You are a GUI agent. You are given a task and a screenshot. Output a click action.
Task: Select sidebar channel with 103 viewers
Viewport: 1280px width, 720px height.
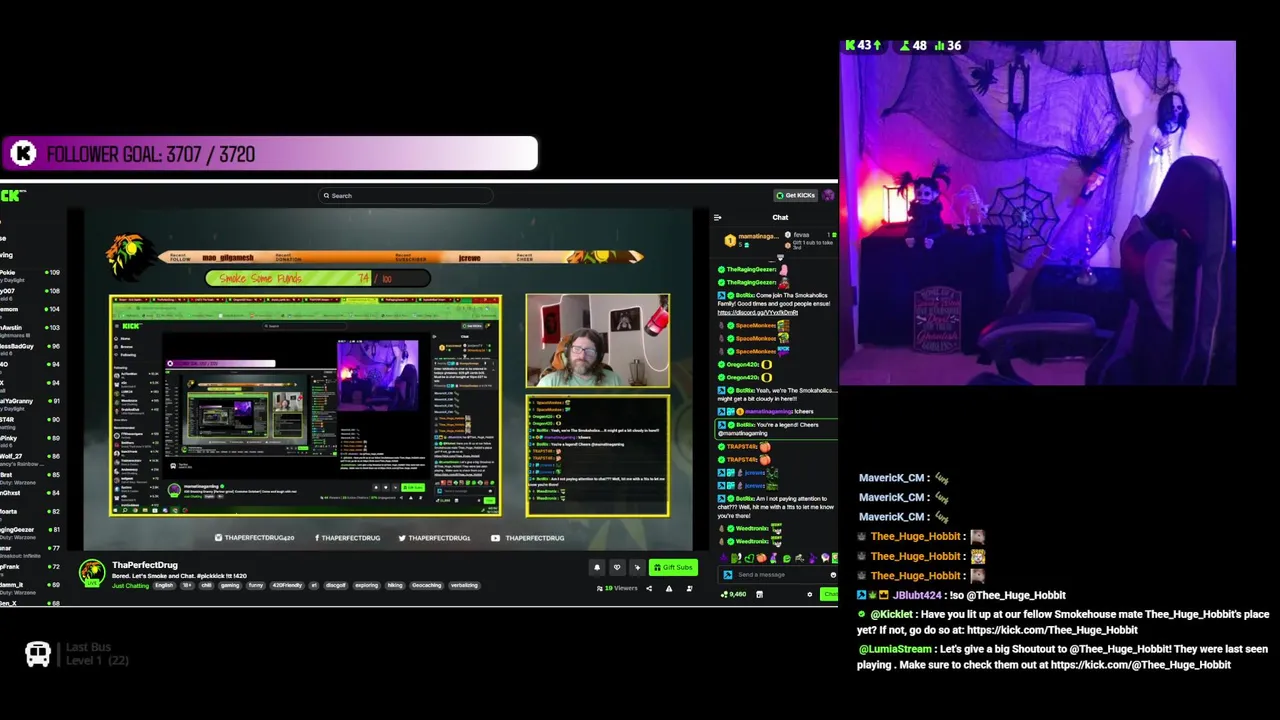pyautogui.click(x=30, y=331)
